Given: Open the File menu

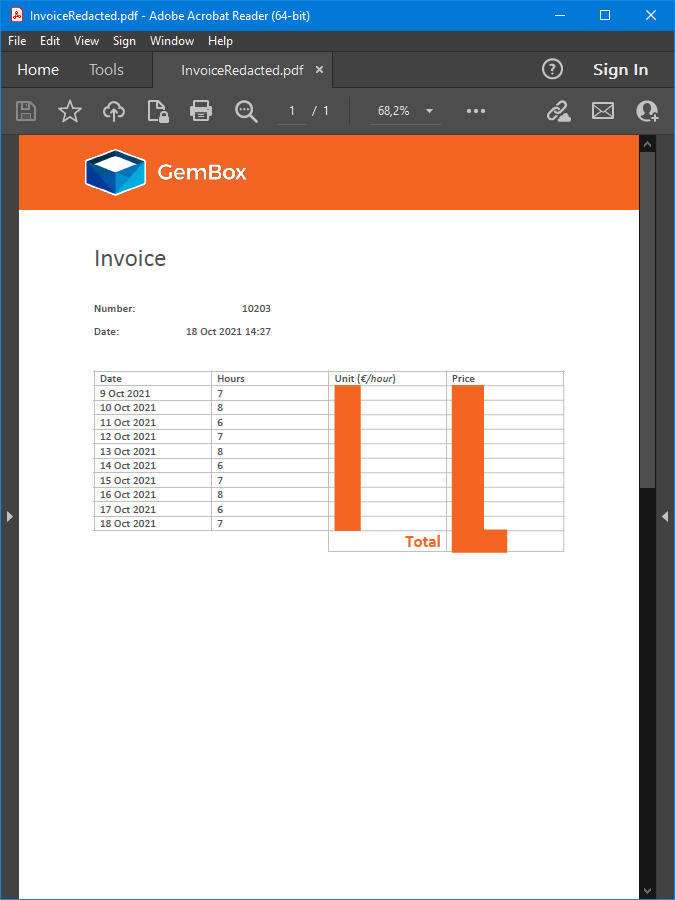Looking at the screenshot, I should click(17, 41).
